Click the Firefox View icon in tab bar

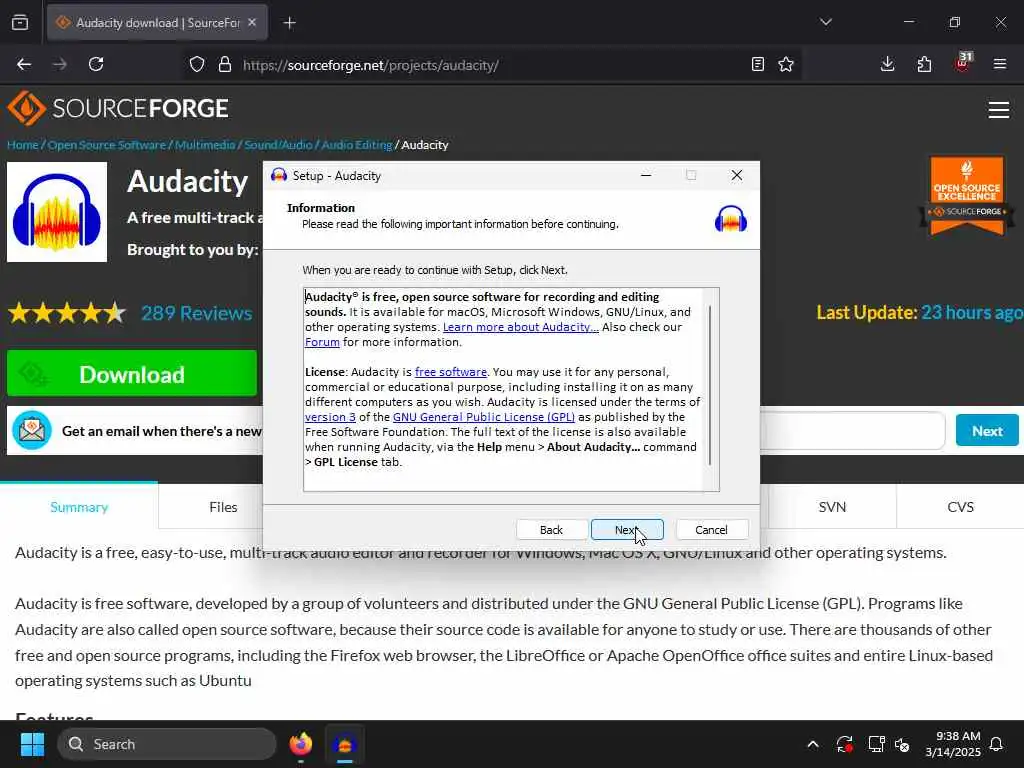(20, 22)
